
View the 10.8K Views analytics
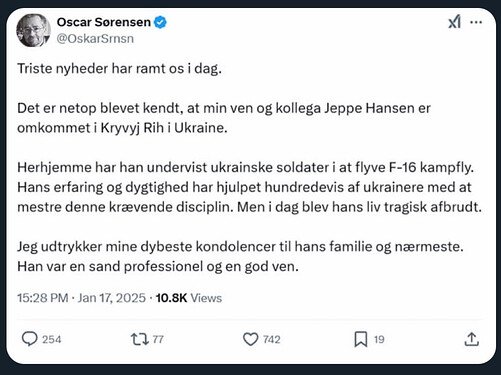pyautogui.click(x=189, y=298)
